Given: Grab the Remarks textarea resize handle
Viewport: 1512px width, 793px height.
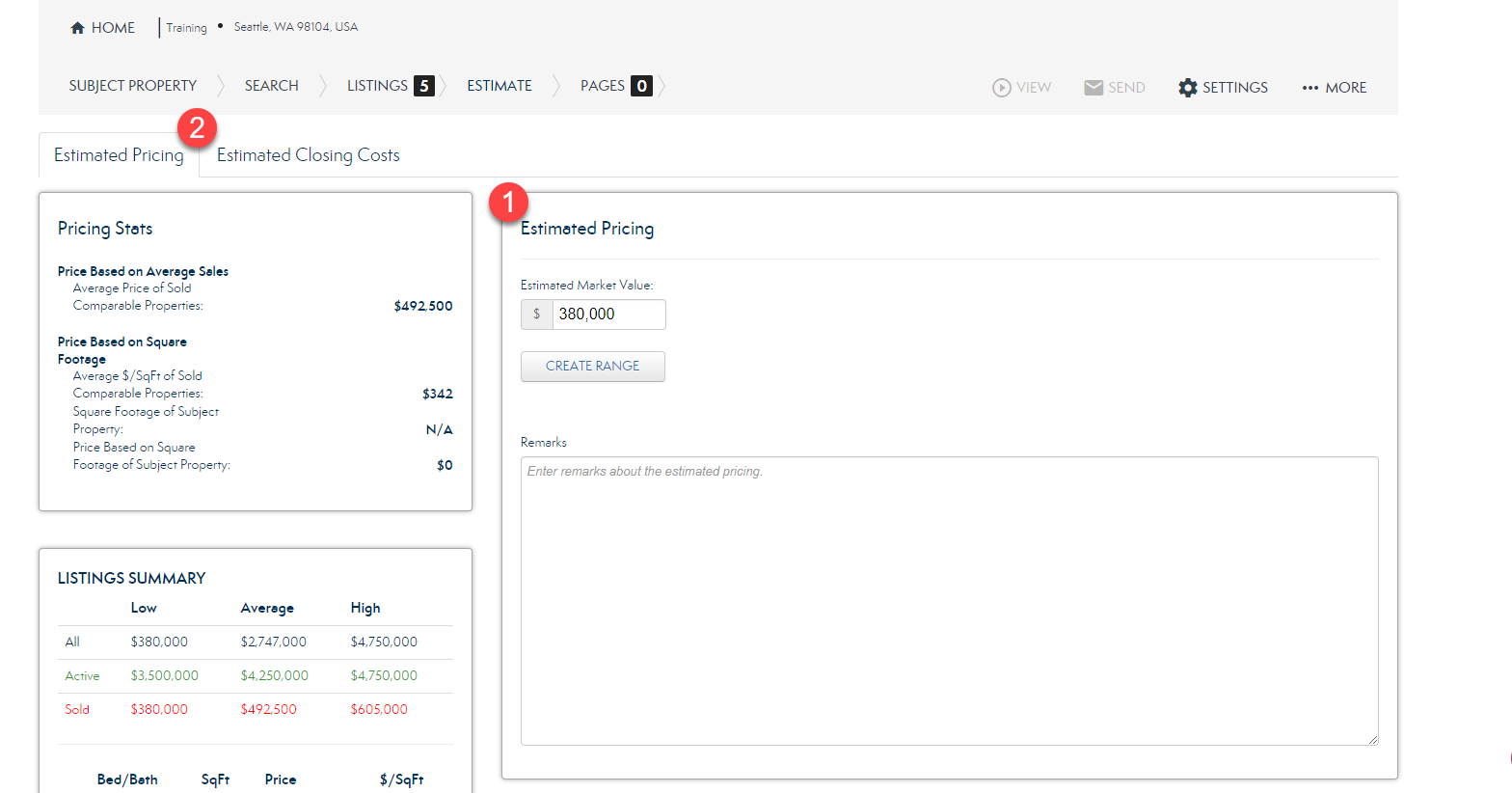Looking at the screenshot, I should (1373, 740).
